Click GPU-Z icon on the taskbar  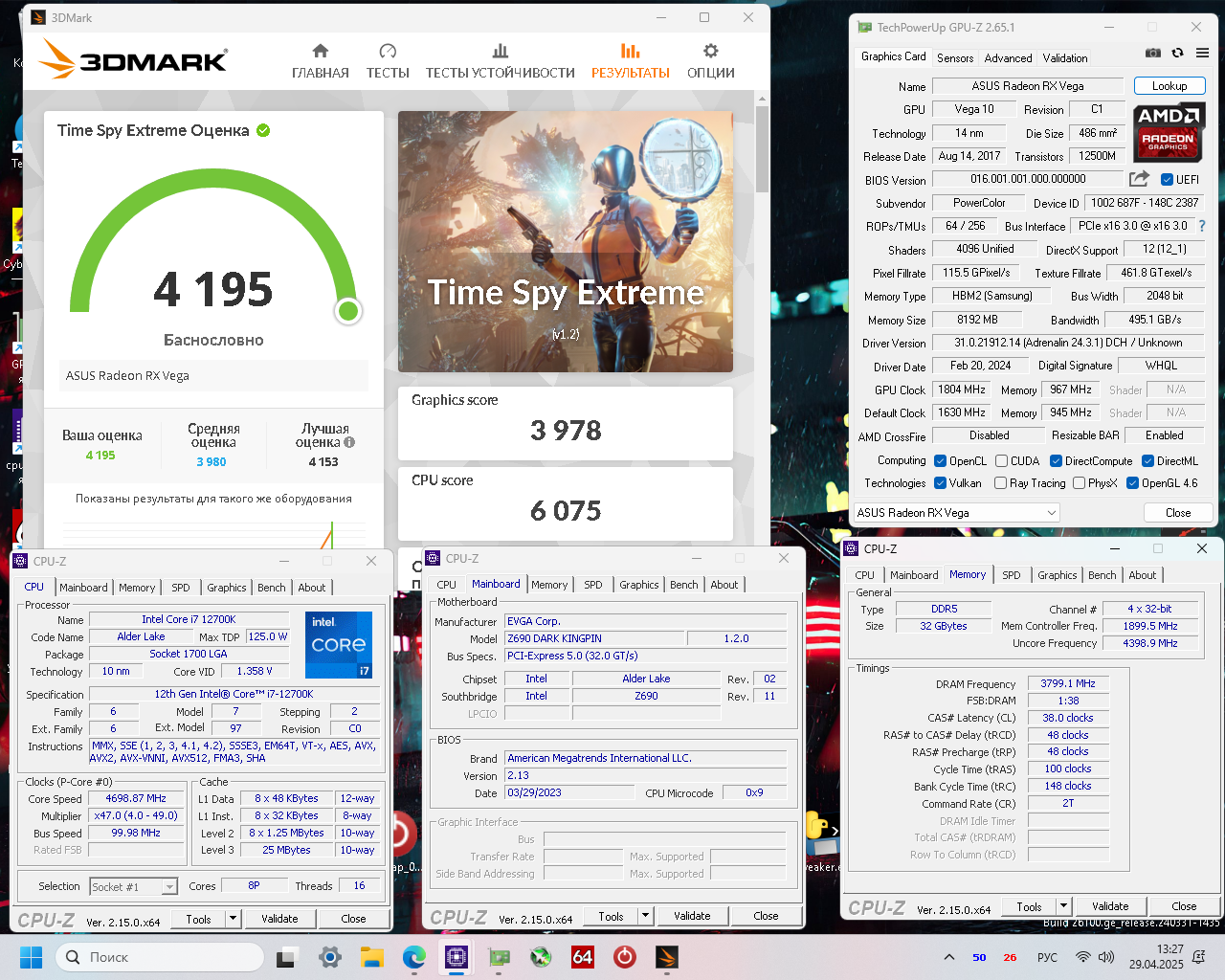pos(499,957)
